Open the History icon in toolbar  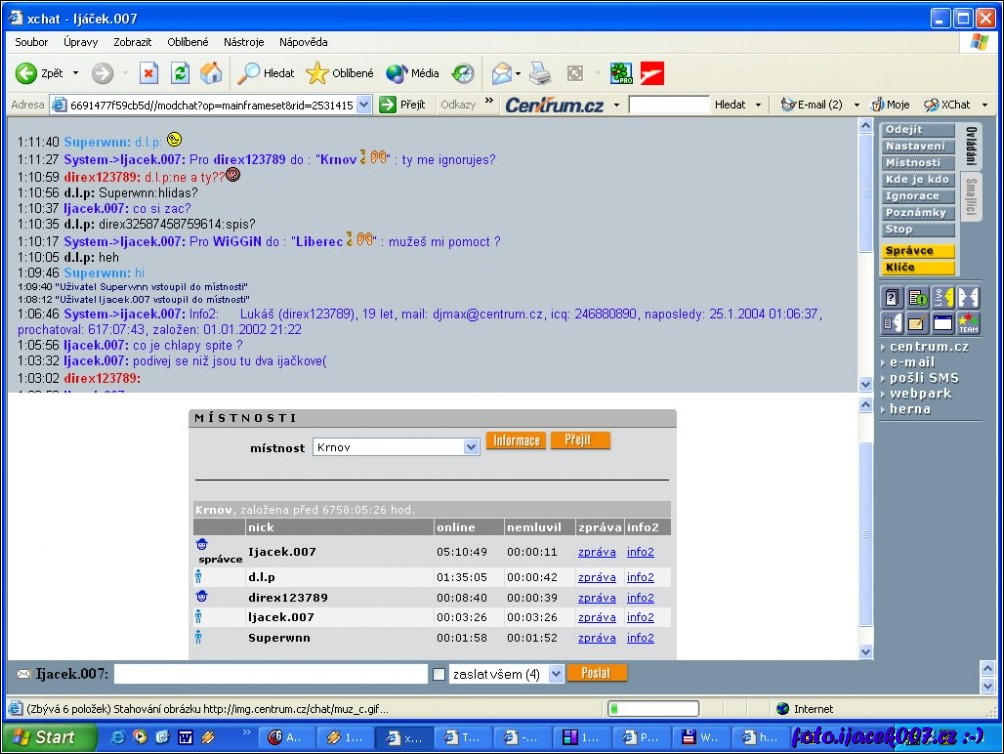click(463, 73)
